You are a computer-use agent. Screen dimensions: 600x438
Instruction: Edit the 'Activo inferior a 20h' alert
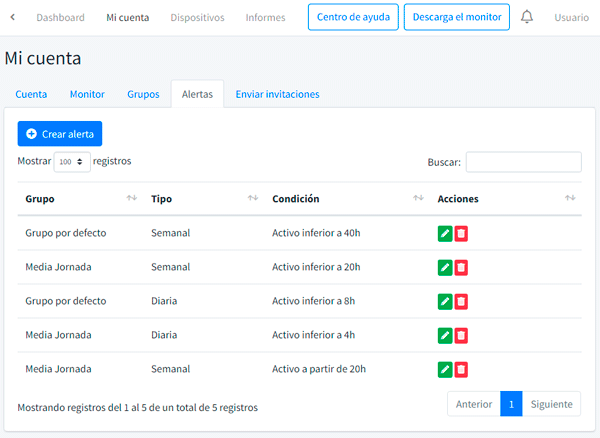pos(445,267)
